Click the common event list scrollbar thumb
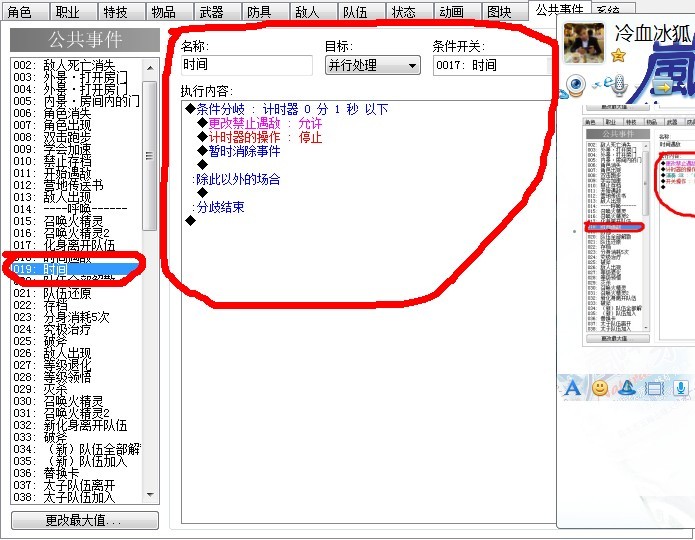The height and width of the screenshot is (540, 695). tap(150, 156)
